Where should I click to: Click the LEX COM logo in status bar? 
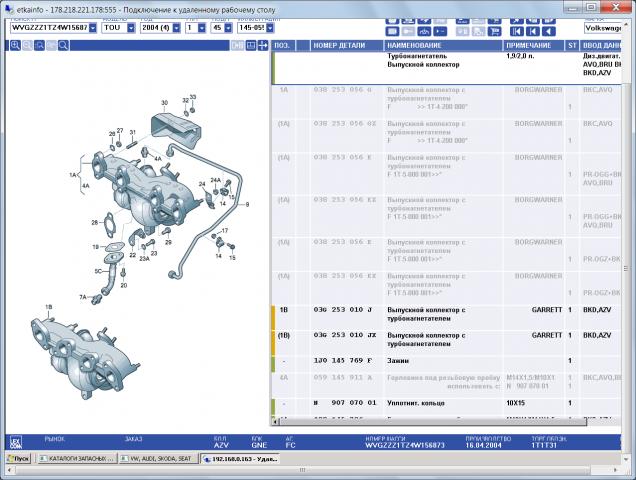pos(15,441)
